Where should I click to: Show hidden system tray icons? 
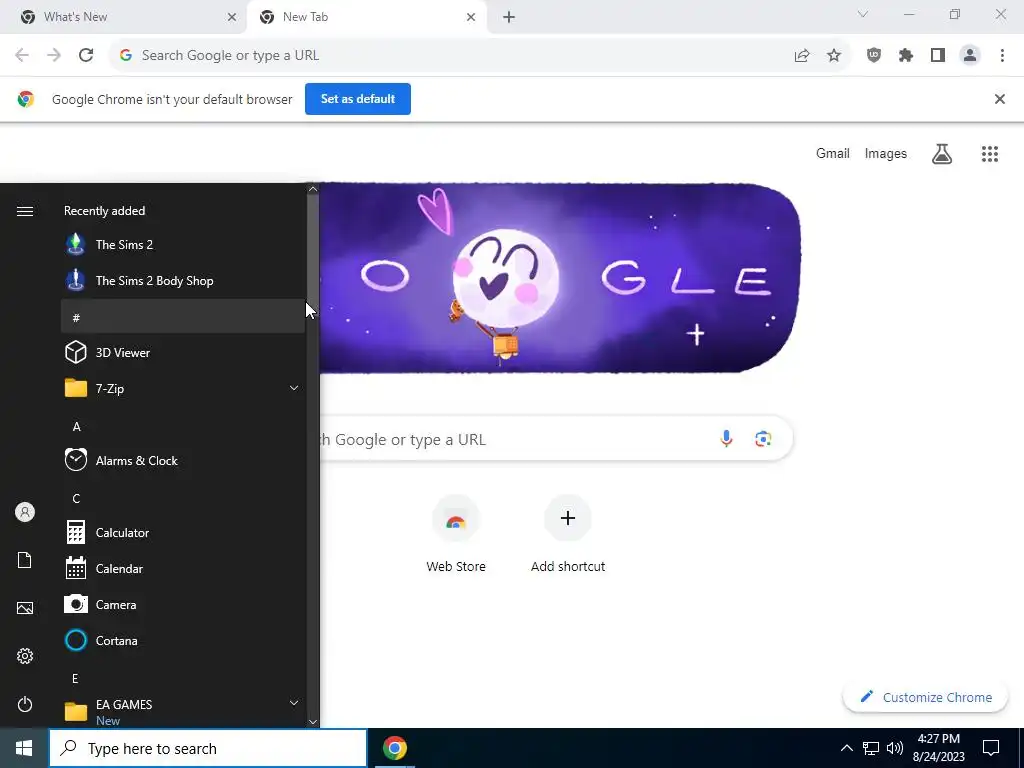846,748
